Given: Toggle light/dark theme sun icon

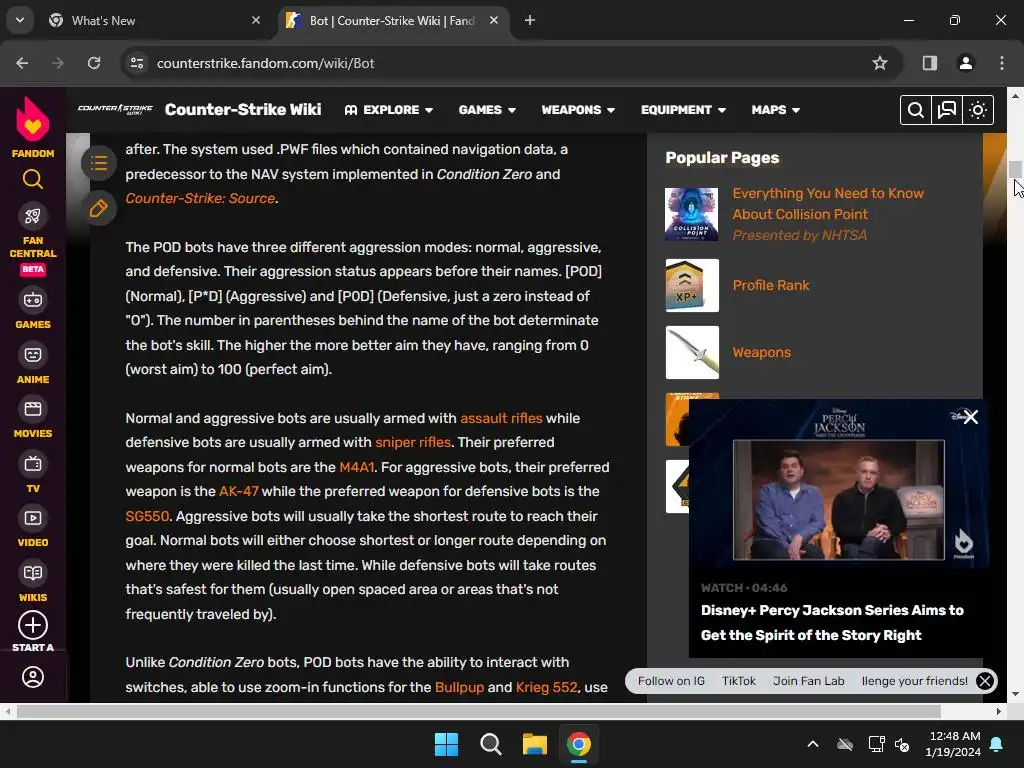Looking at the screenshot, I should [978, 110].
